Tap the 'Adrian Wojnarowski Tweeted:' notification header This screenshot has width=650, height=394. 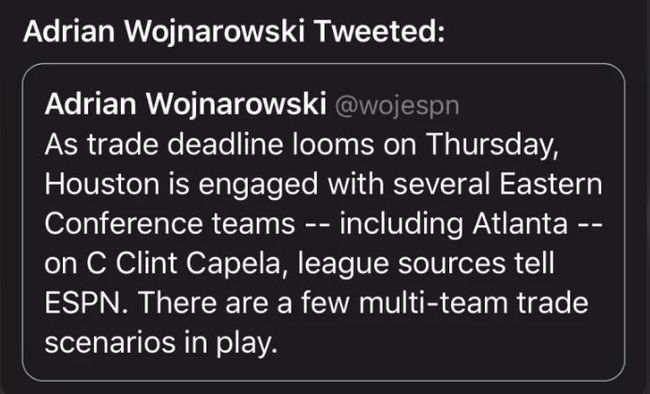[x=234, y=32]
